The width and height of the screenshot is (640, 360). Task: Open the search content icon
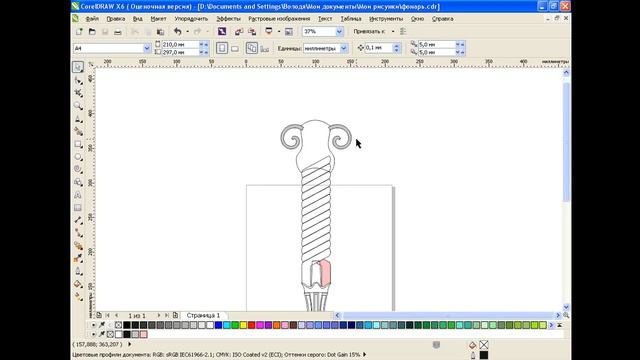pyautogui.click(x=222, y=31)
